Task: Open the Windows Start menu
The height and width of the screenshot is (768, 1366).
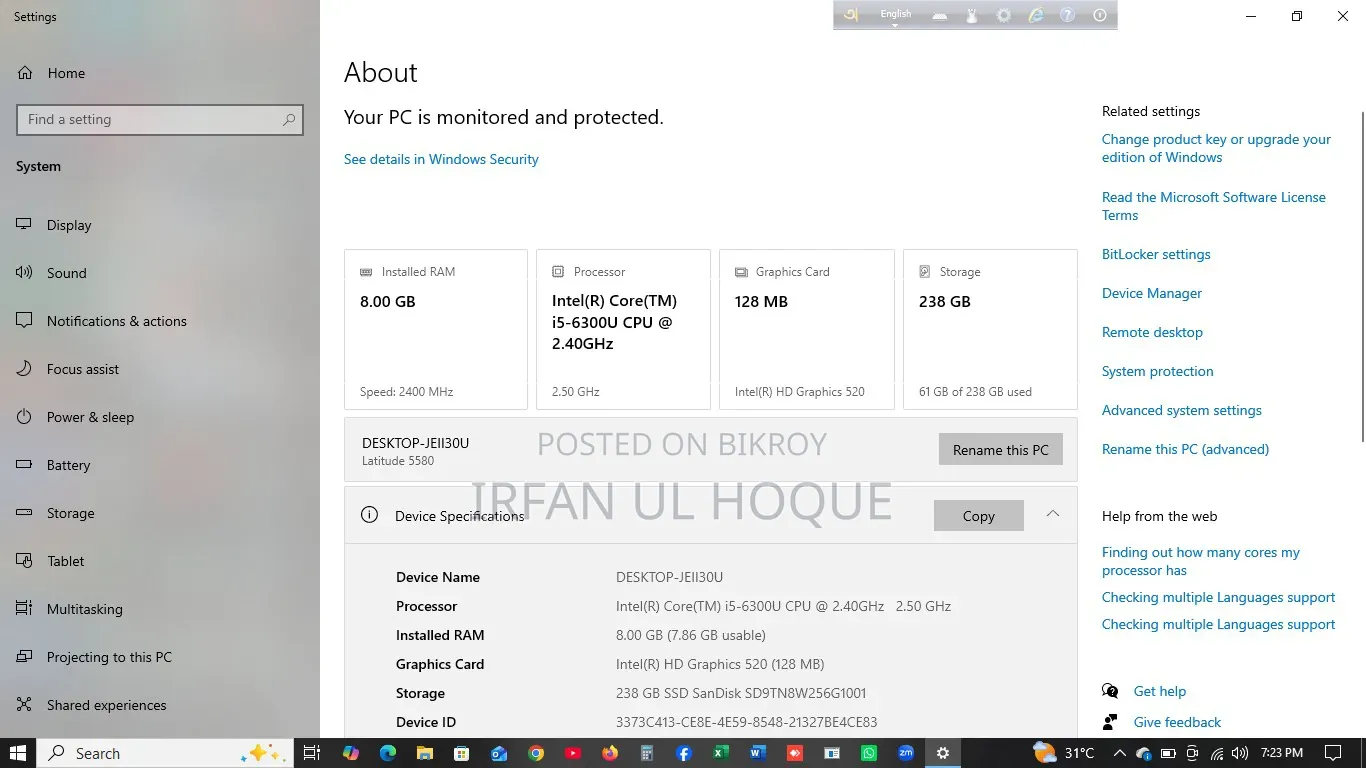Action: pos(18,753)
